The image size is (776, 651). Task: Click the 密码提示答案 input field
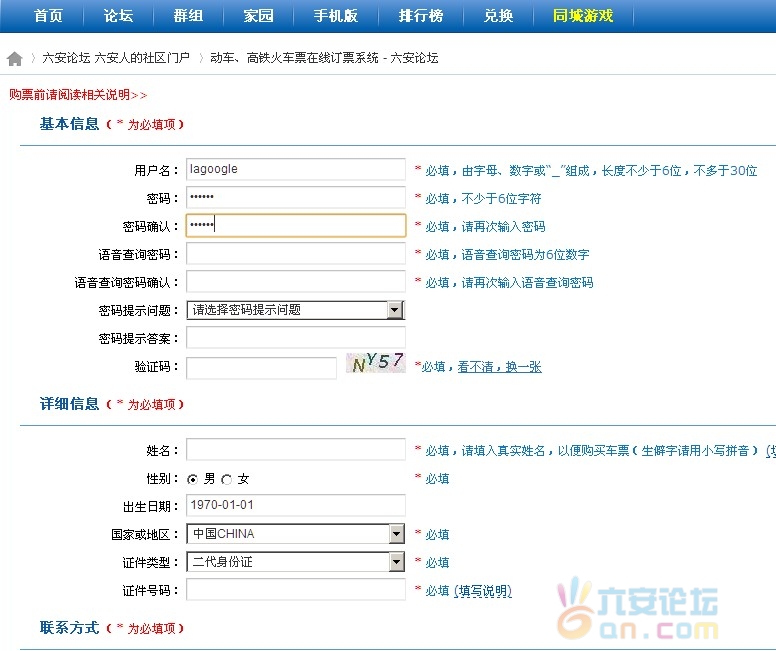click(x=296, y=338)
